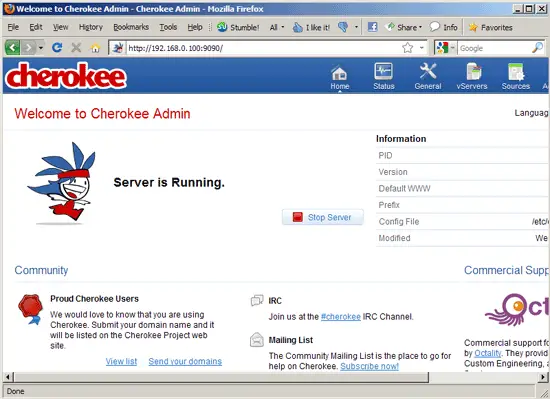Click the scroll left arrow
Screen dimensions: 550x399
(x=8, y=377)
